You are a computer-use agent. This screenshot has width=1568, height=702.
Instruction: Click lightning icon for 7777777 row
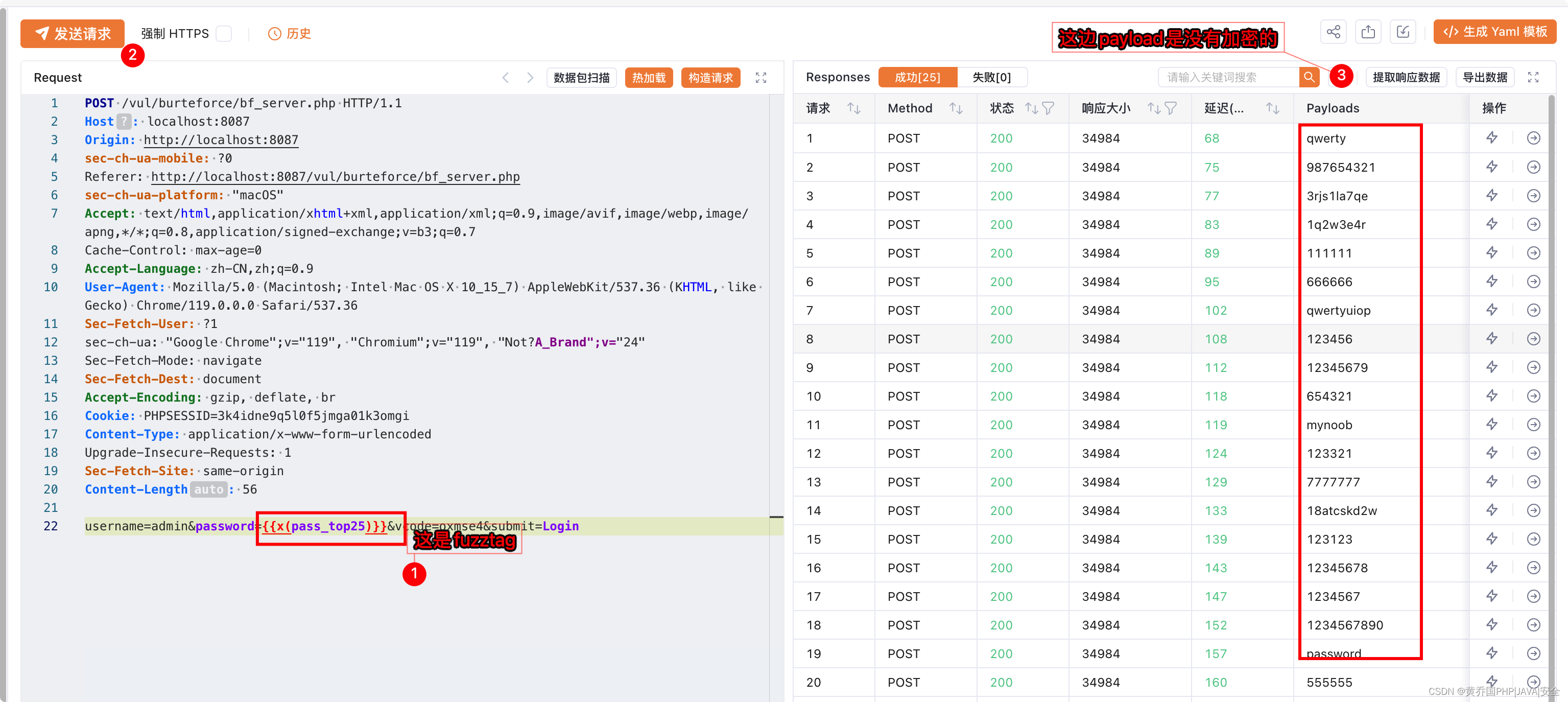click(1491, 482)
